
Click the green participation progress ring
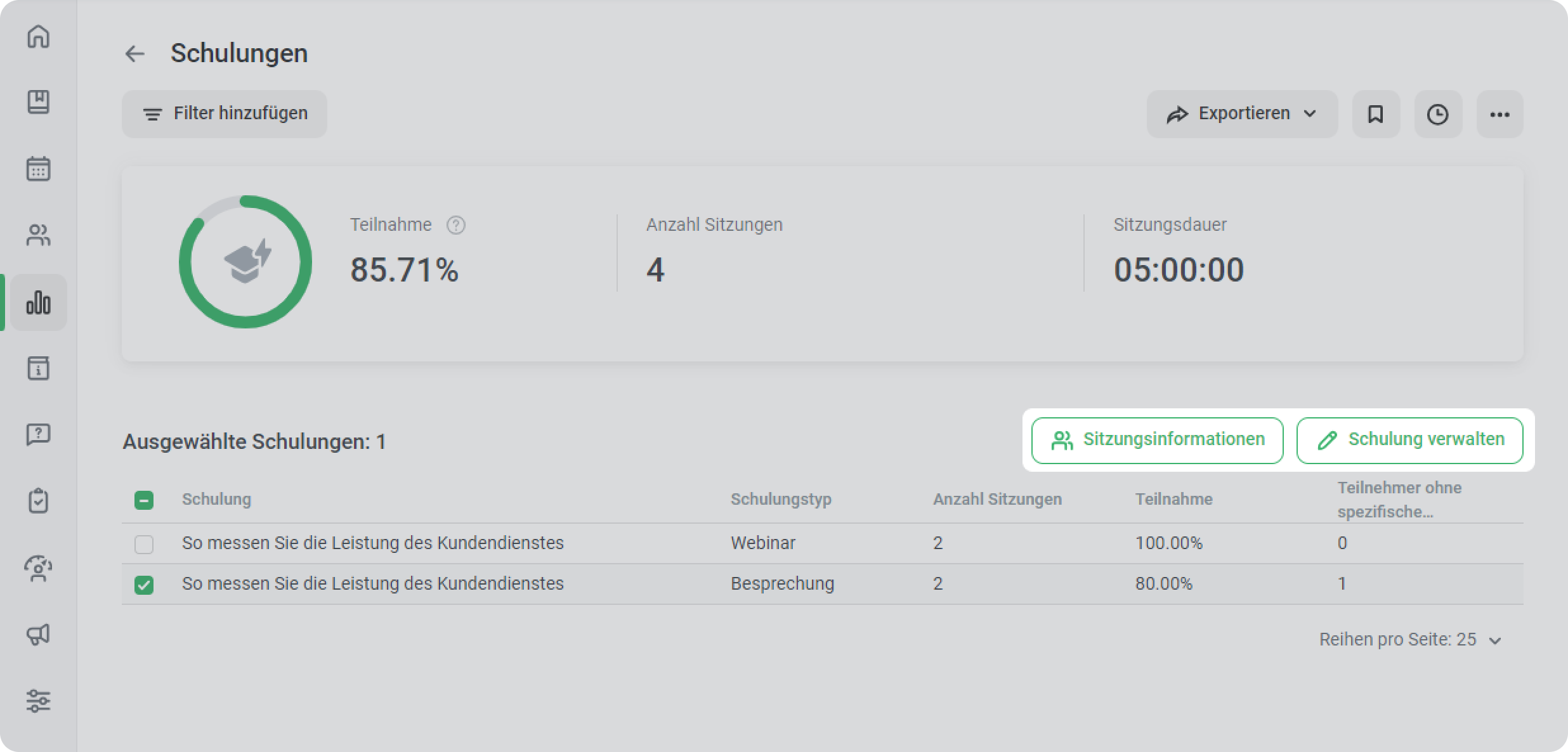[245, 262]
